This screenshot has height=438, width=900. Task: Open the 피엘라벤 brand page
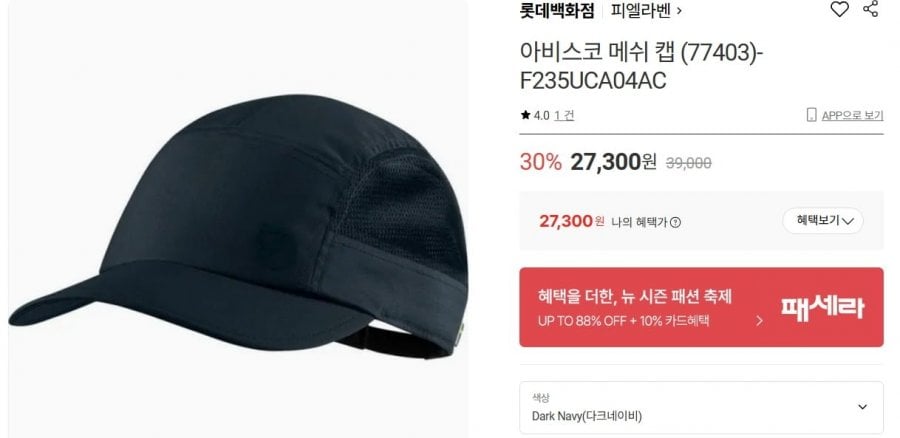(641, 10)
